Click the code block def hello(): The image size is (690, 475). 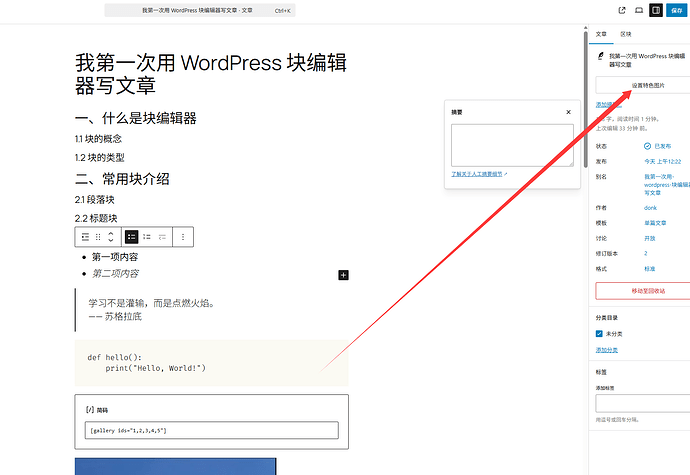pyautogui.click(x=212, y=363)
